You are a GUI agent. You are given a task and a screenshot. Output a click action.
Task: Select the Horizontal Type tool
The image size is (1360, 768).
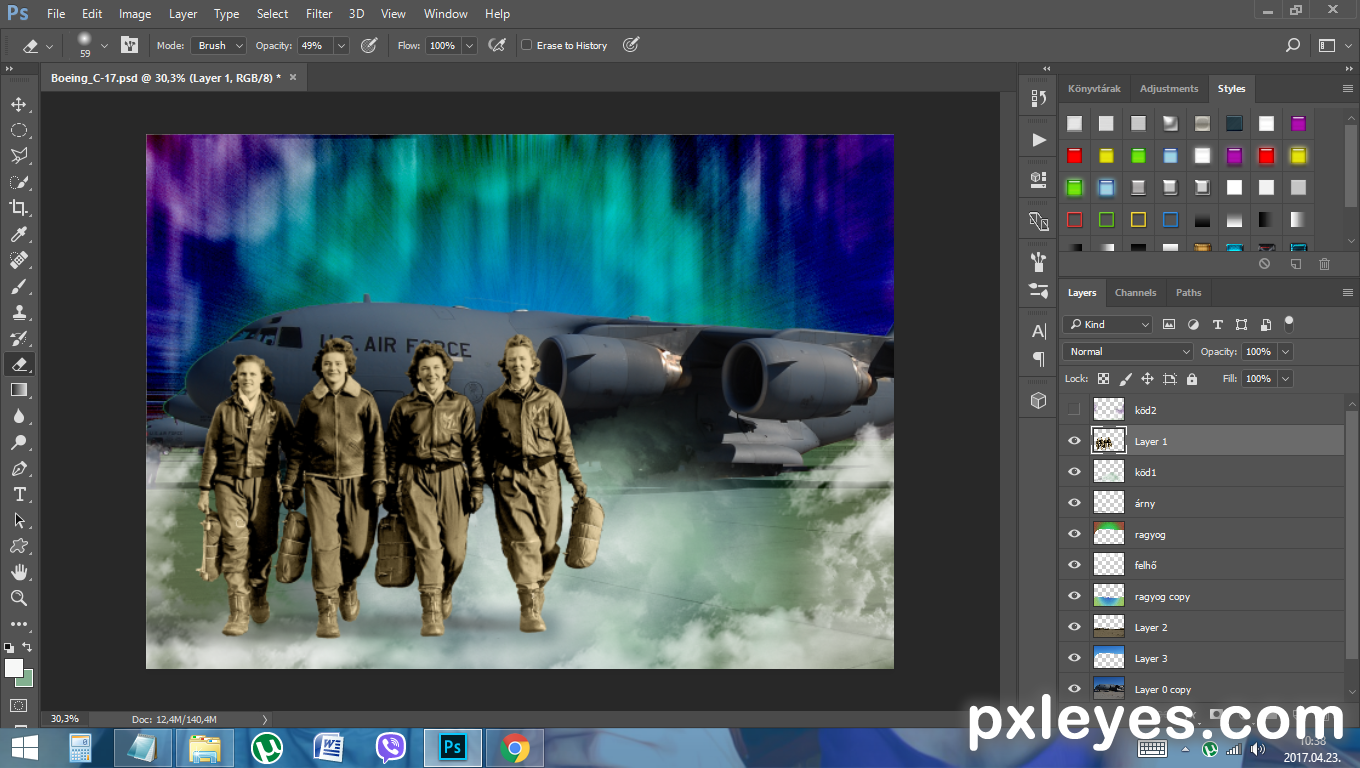click(x=19, y=494)
